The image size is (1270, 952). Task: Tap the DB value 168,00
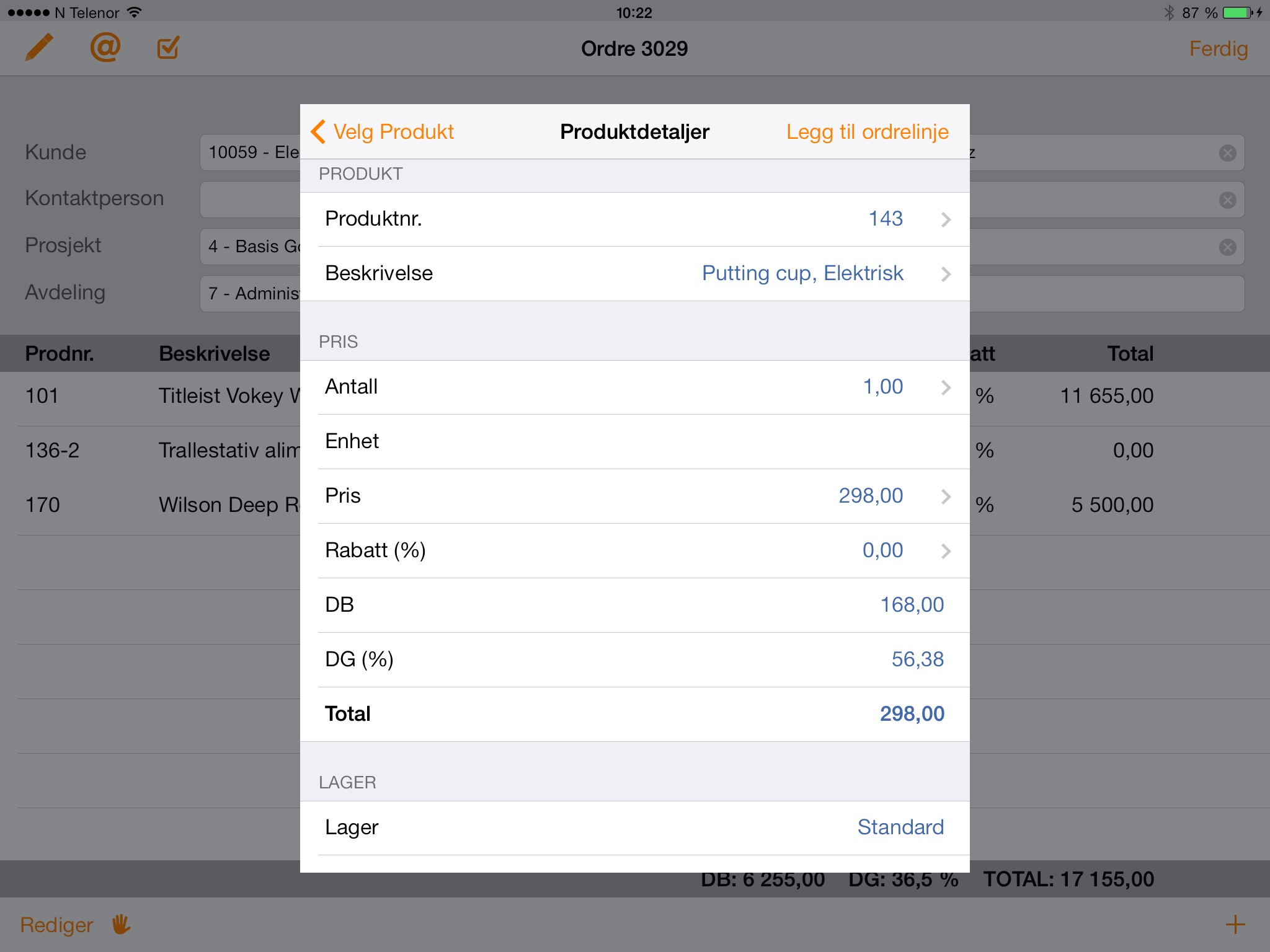click(x=912, y=604)
